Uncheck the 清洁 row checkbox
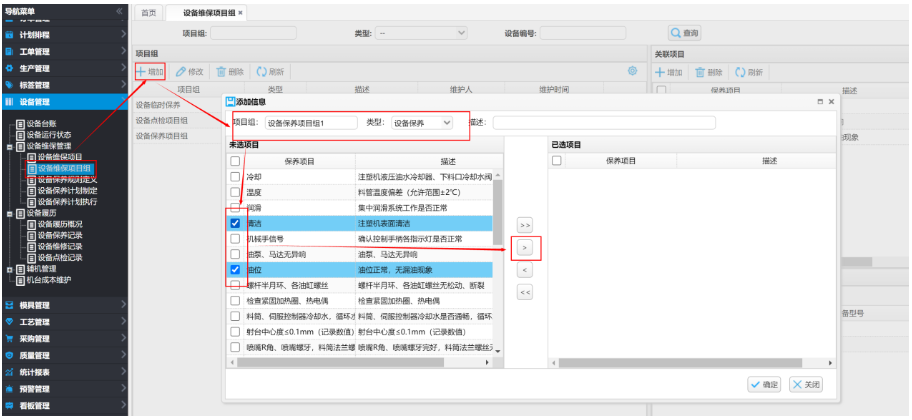 [234, 223]
